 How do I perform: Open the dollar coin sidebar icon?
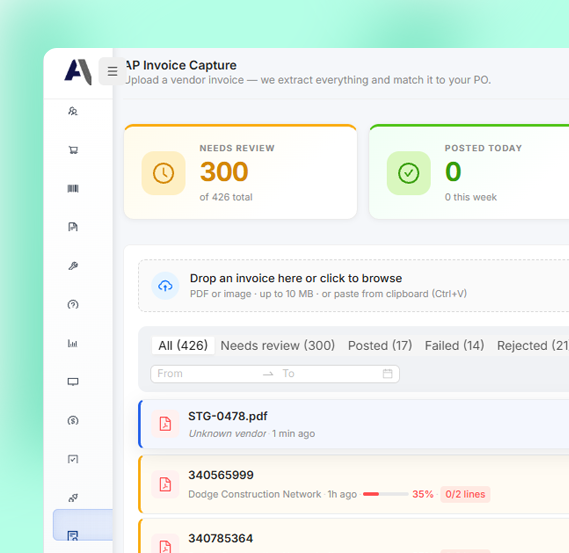tap(73, 421)
